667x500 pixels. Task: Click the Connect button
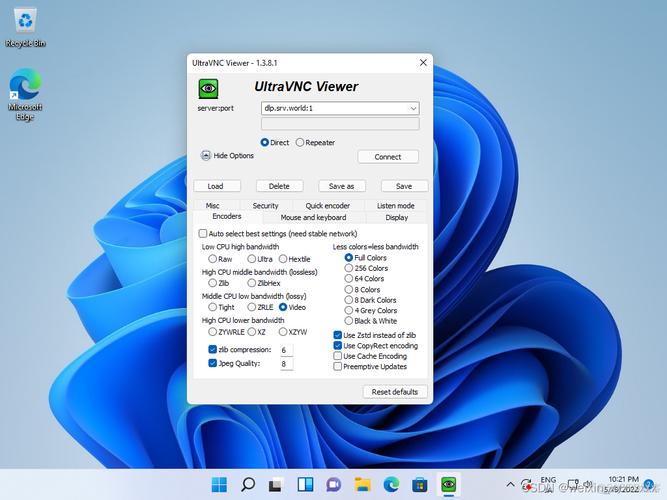388,157
